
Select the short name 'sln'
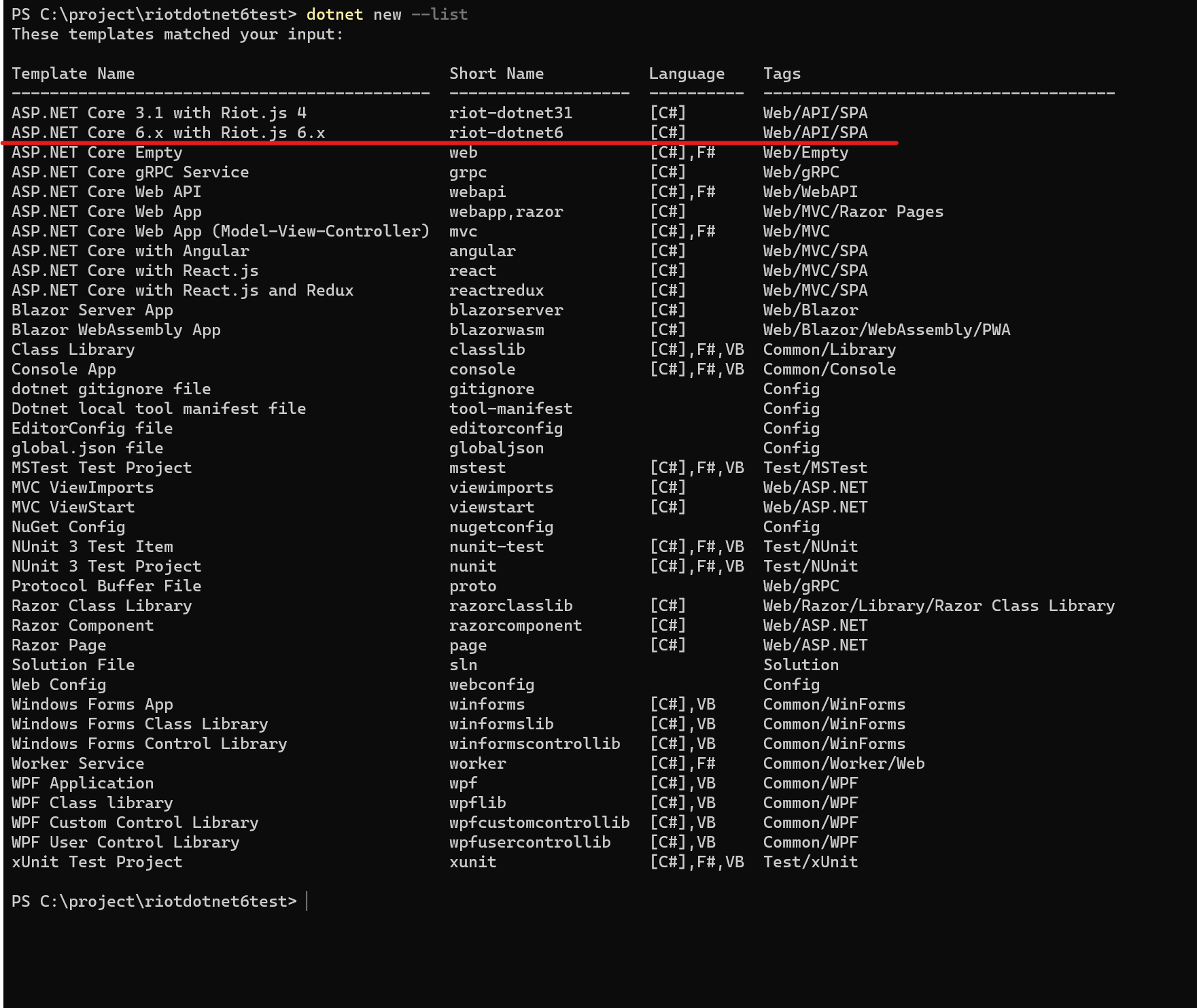coord(463,665)
